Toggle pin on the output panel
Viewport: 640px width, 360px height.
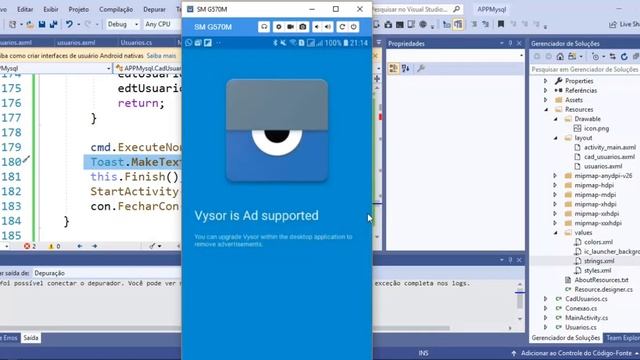click(x=510, y=260)
